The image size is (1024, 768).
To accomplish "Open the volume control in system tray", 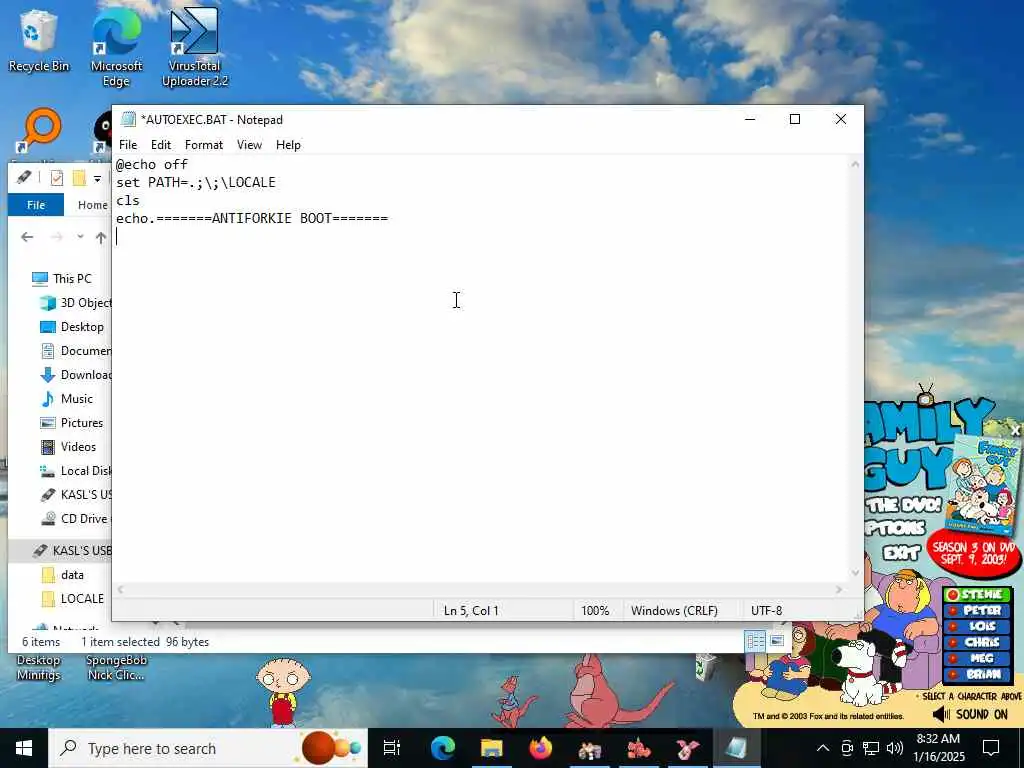I will click(x=895, y=748).
